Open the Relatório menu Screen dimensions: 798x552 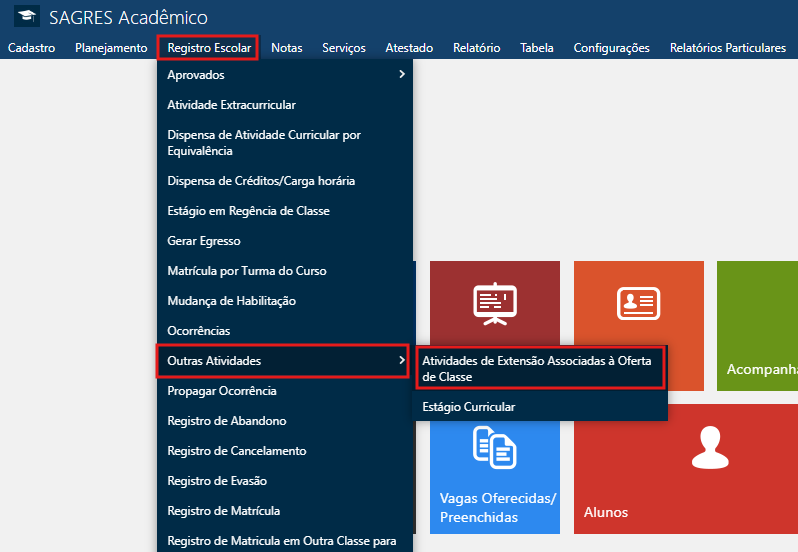476,48
